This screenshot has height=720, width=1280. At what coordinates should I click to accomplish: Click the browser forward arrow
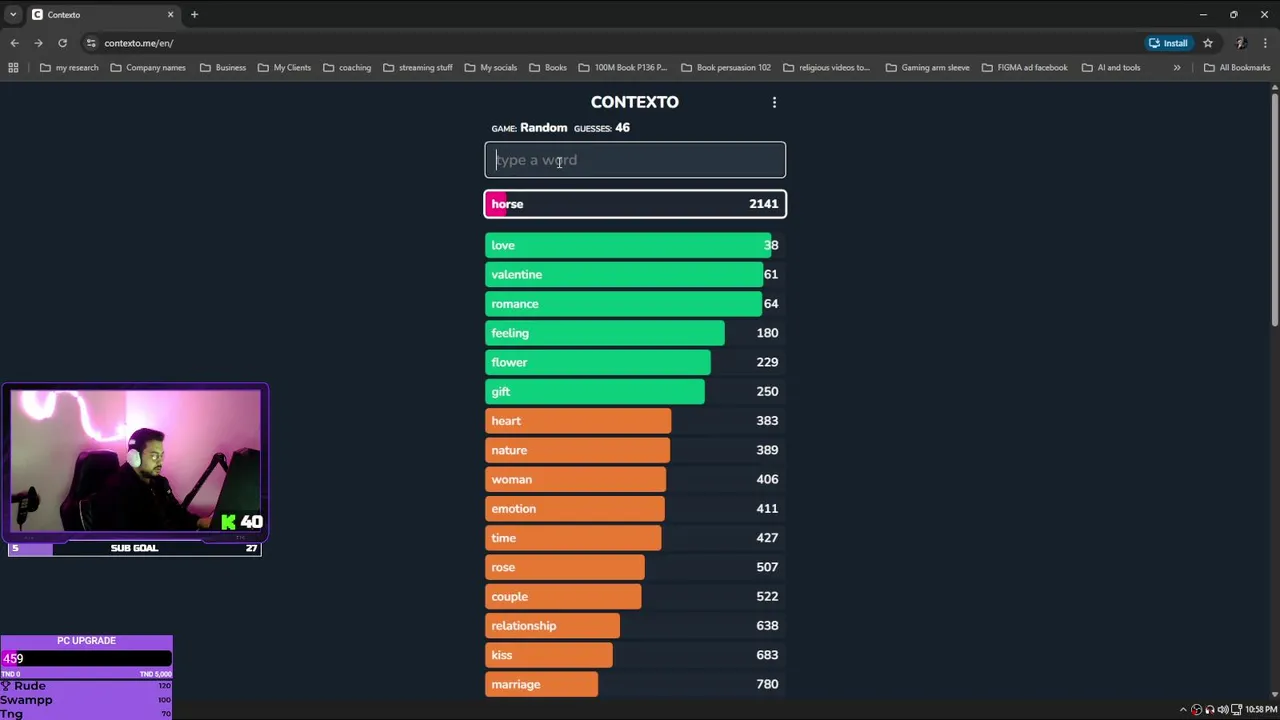[38, 43]
